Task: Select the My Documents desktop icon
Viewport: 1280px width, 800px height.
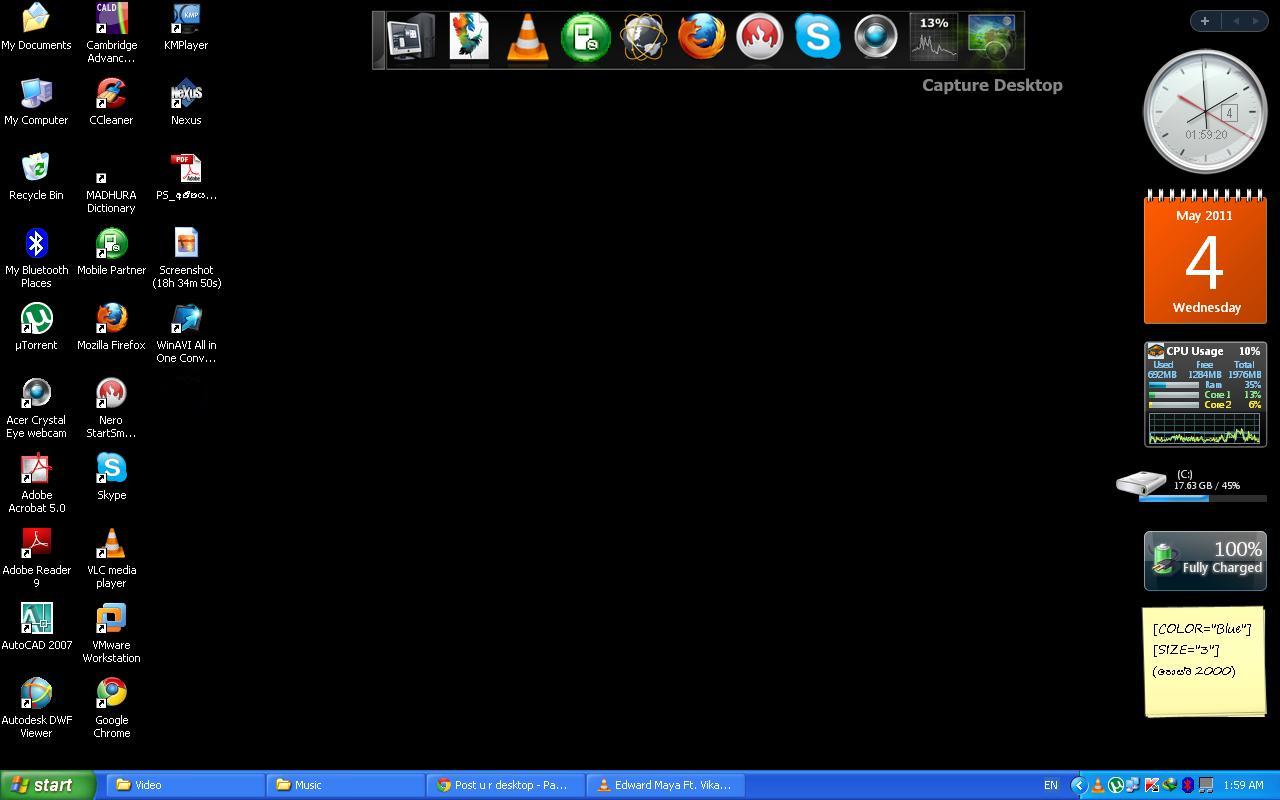Action: tap(36, 27)
